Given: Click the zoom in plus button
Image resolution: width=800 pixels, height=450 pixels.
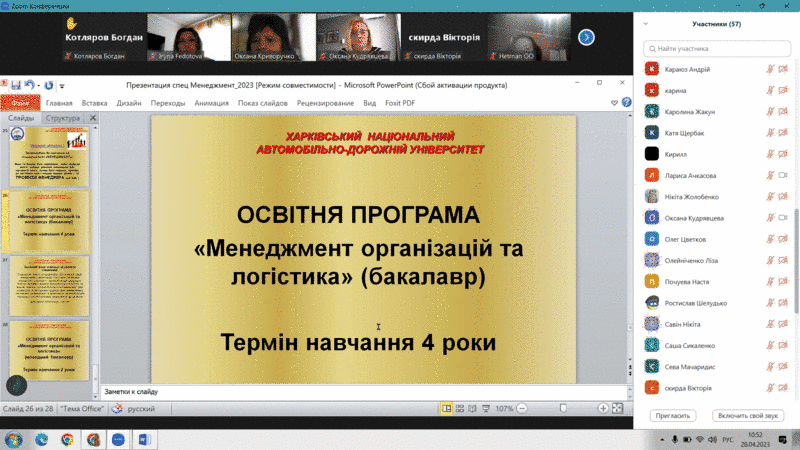Looking at the screenshot, I should 603,408.
